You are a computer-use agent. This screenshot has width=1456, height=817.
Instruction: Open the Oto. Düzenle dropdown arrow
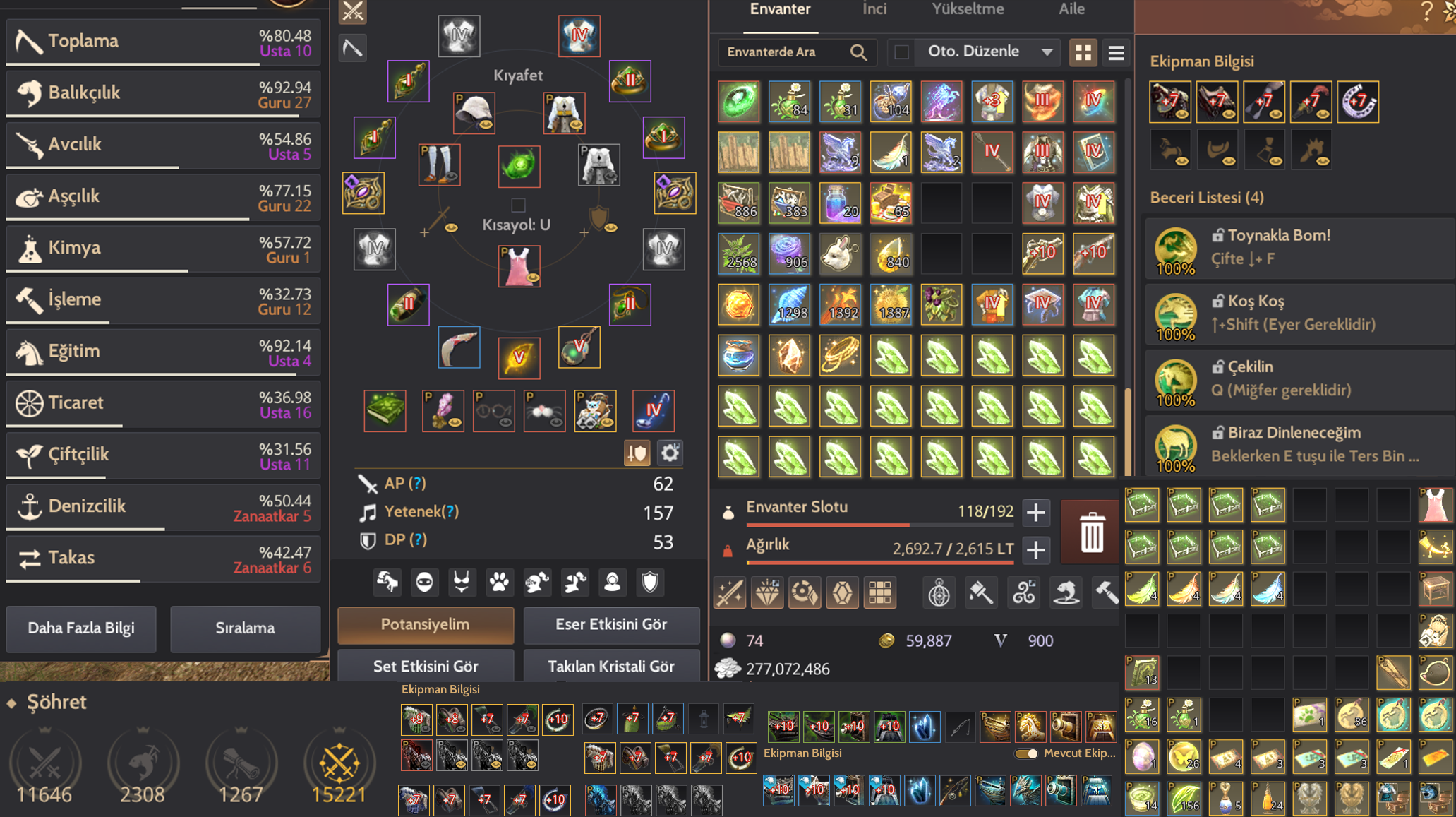1047,52
